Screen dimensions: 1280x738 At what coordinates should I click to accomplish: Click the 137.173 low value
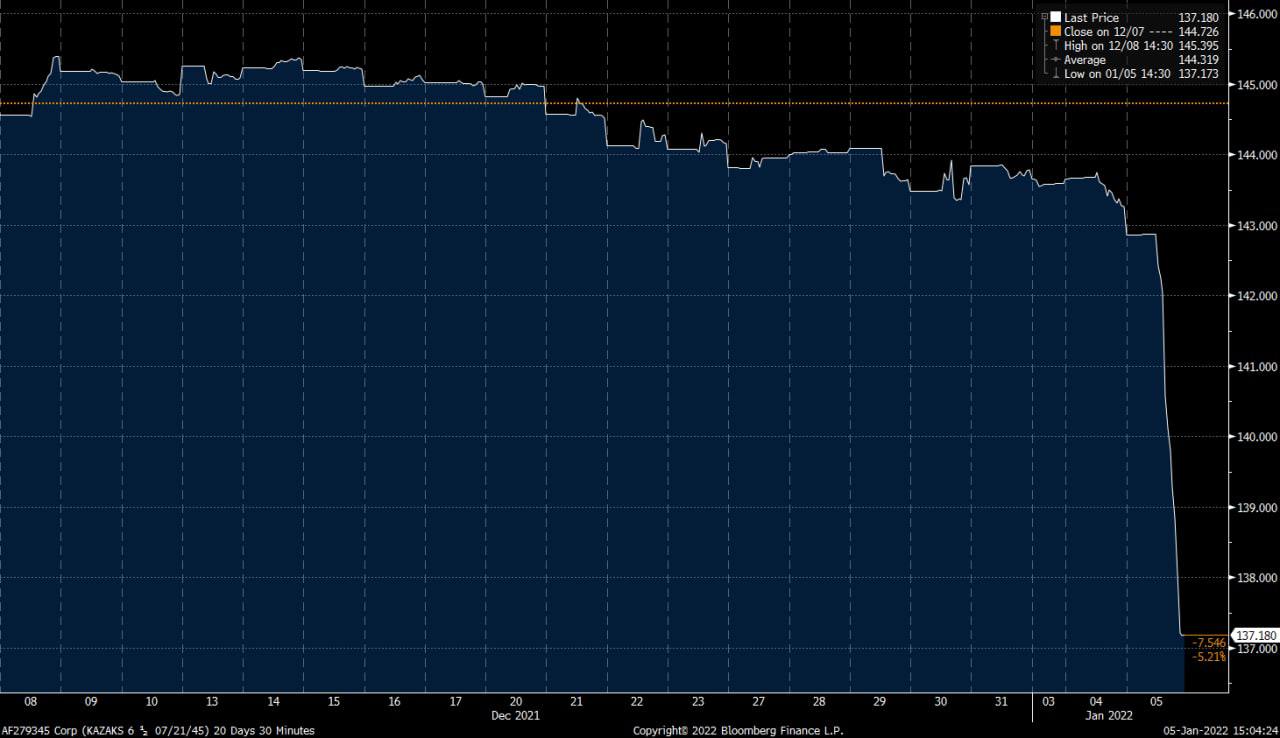pos(1199,74)
